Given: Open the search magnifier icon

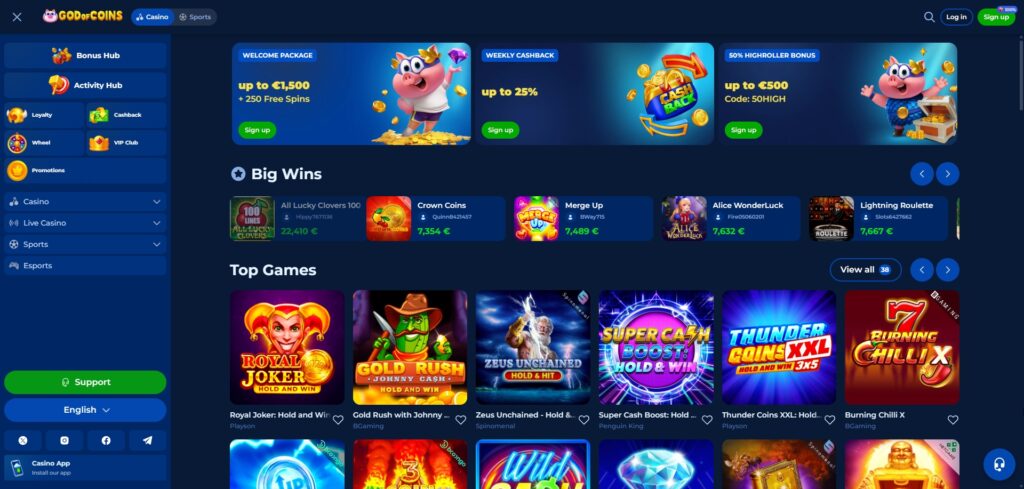Looking at the screenshot, I should click(929, 17).
